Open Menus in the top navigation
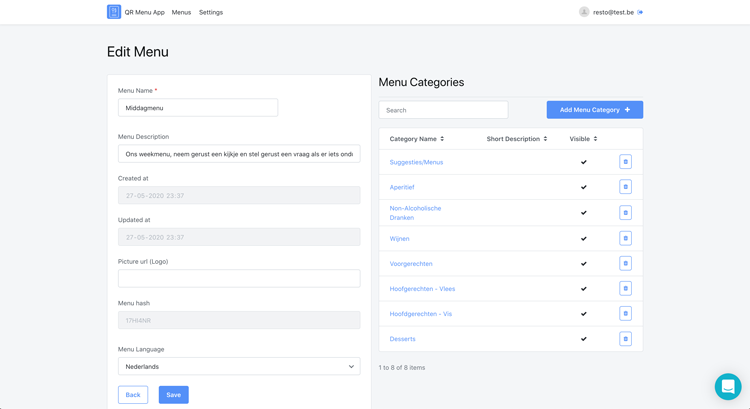The image size is (750, 409). pyautogui.click(x=181, y=12)
